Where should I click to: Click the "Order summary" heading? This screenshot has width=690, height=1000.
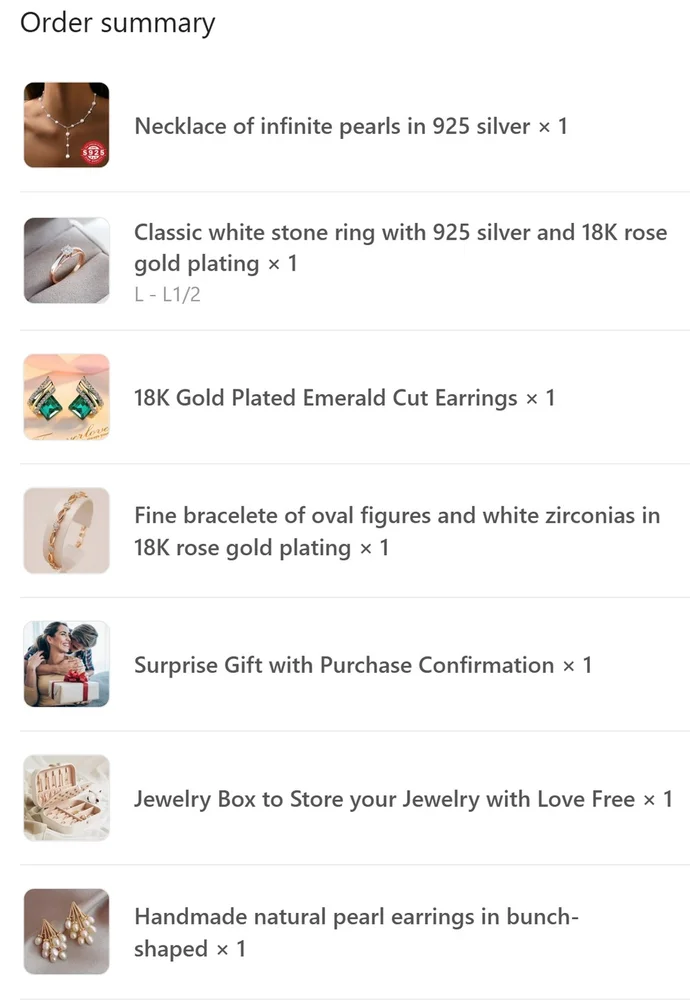(x=117, y=23)
